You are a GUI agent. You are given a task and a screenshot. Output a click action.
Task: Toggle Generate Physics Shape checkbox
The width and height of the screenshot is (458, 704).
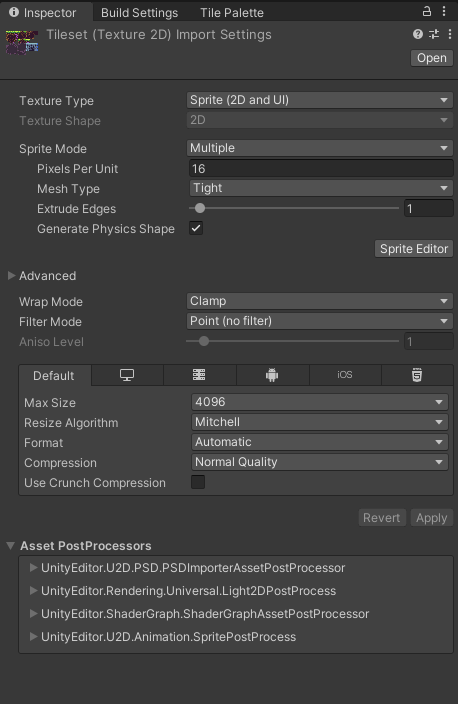(196, 228)
